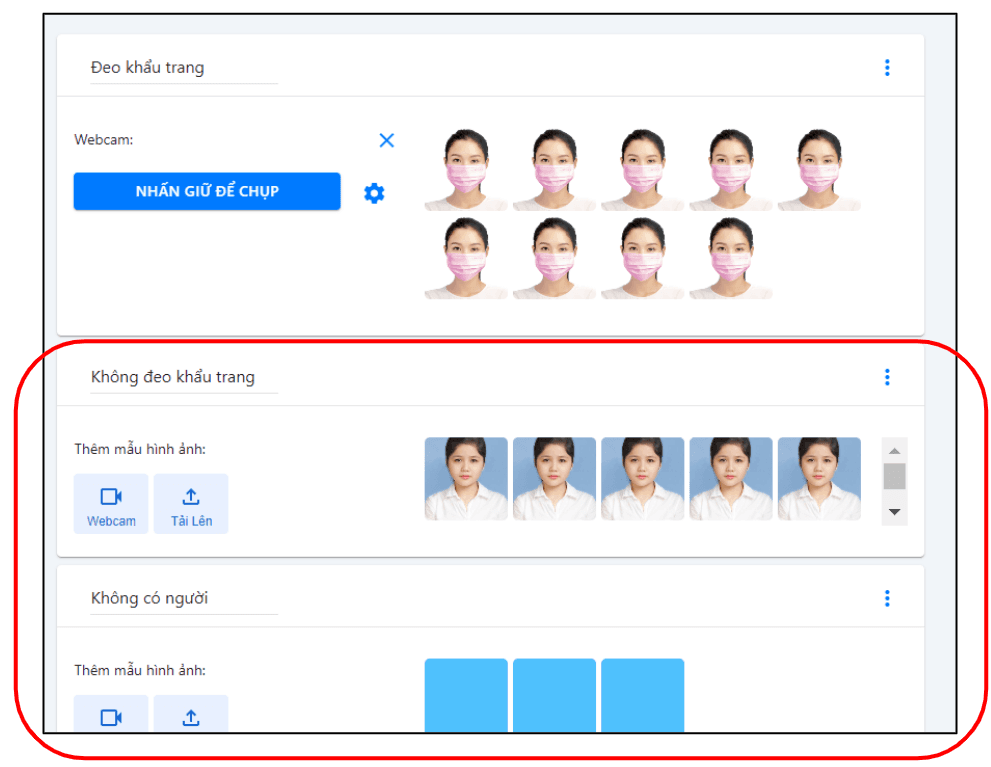Open webcam settings gear icon

click(x=374, y=193)
